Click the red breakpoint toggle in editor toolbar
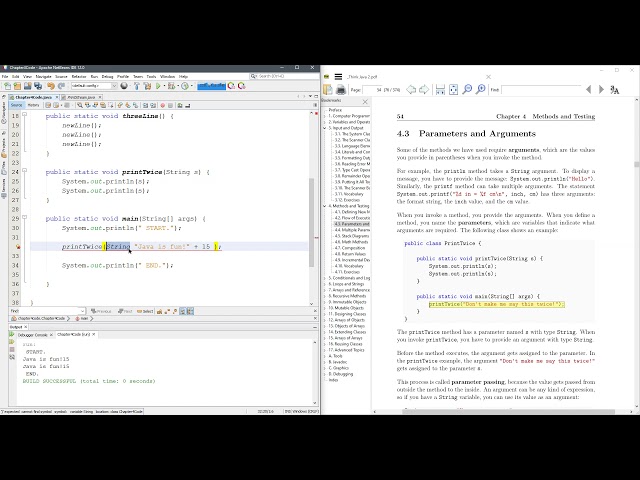This screenshot has width=640, height=480. coord(162,105)
